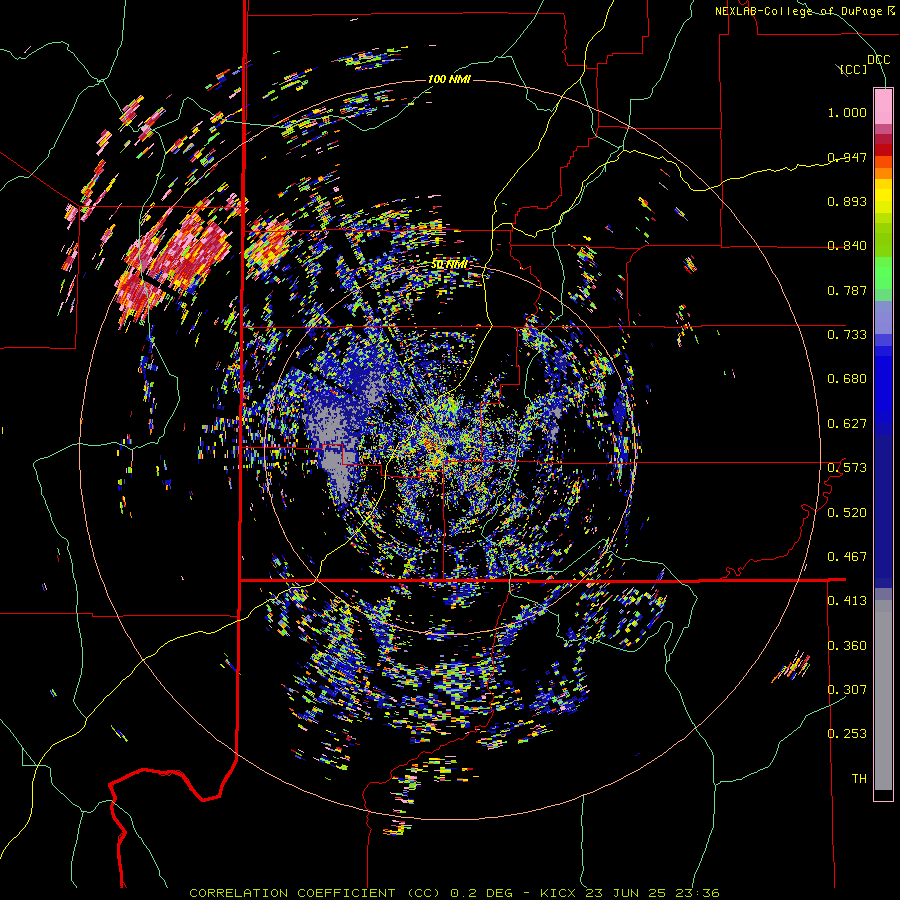Select the 0.573 scale value
This screenshot has height=900, width=900.
pyautogui.click(x=847, y=468)
